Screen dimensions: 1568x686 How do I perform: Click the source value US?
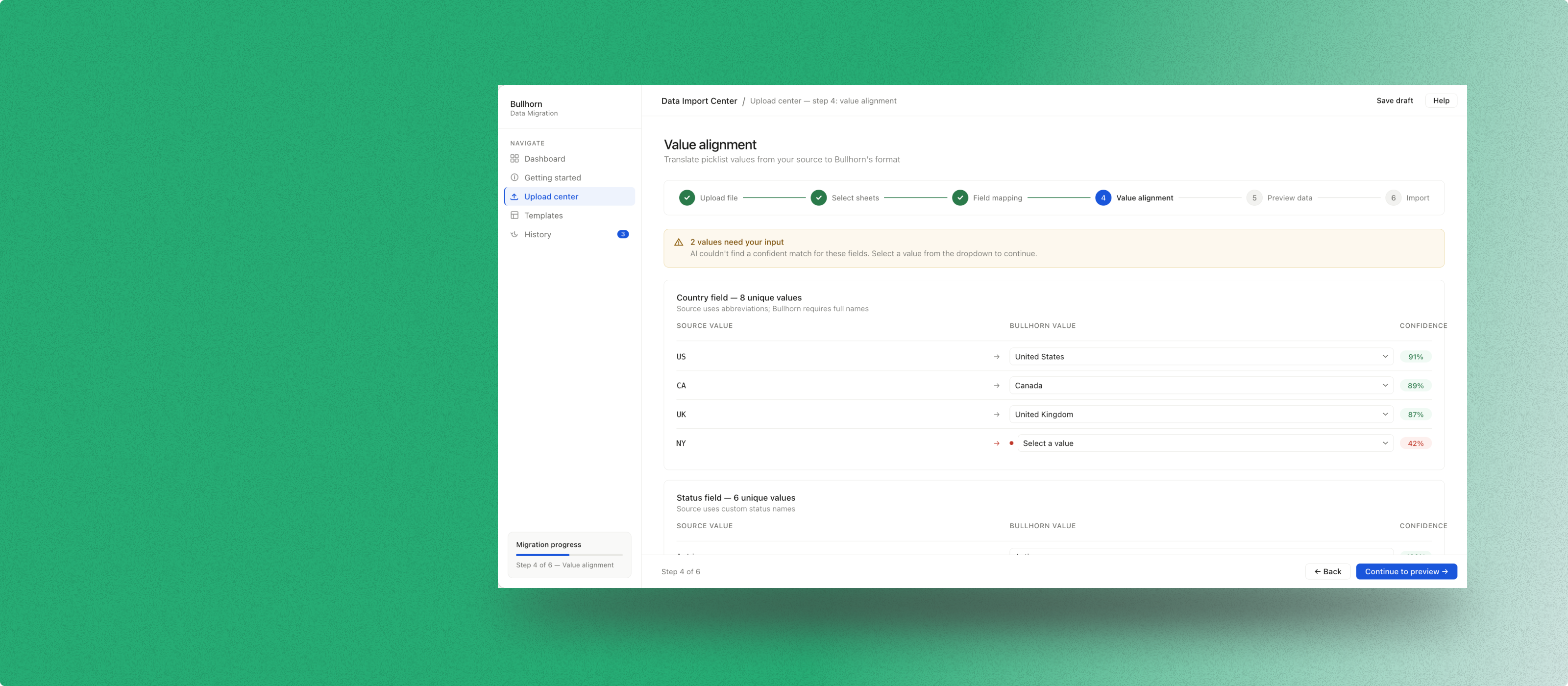[x=681, y=357]
